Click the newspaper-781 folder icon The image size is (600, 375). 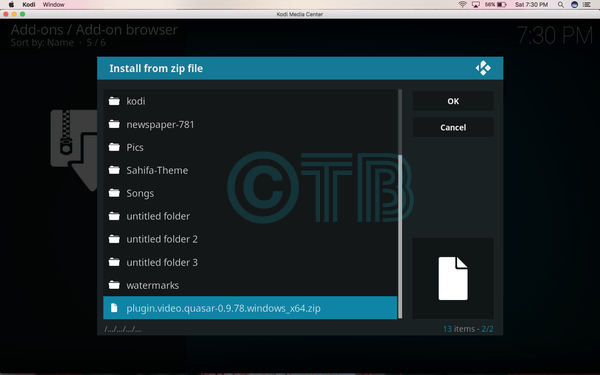coord(114,124)
